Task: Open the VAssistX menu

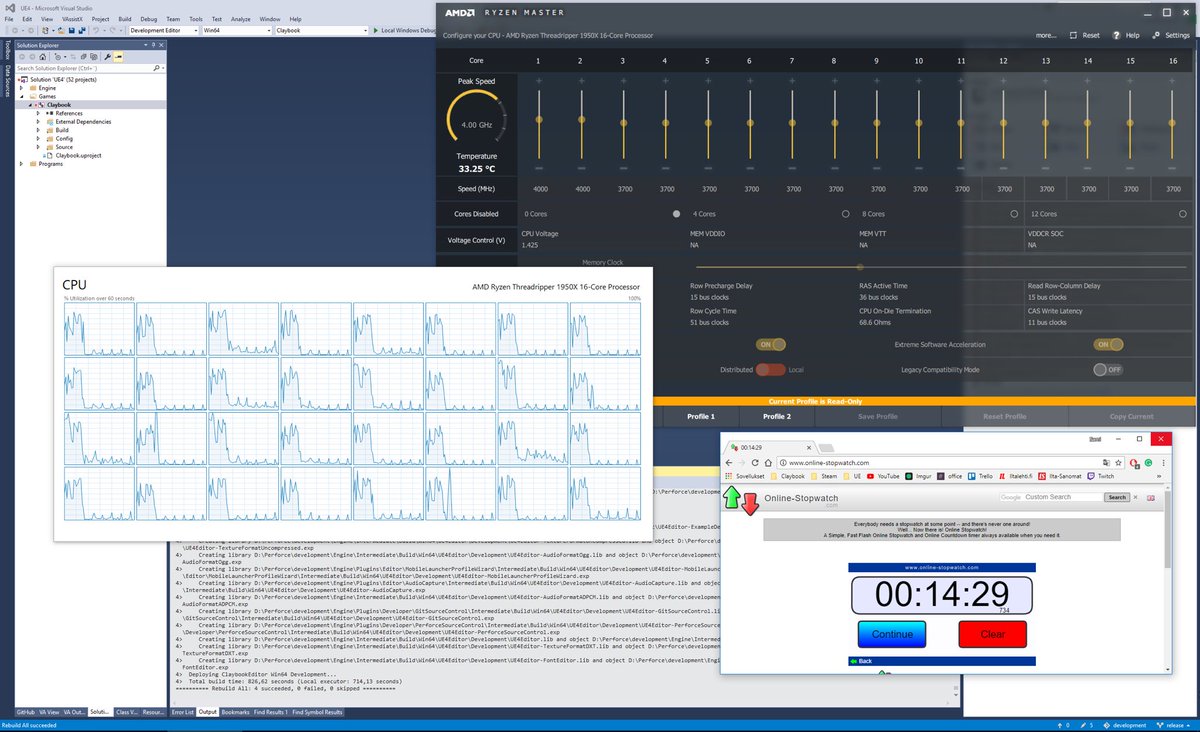Action: click(x=73, y=19)
